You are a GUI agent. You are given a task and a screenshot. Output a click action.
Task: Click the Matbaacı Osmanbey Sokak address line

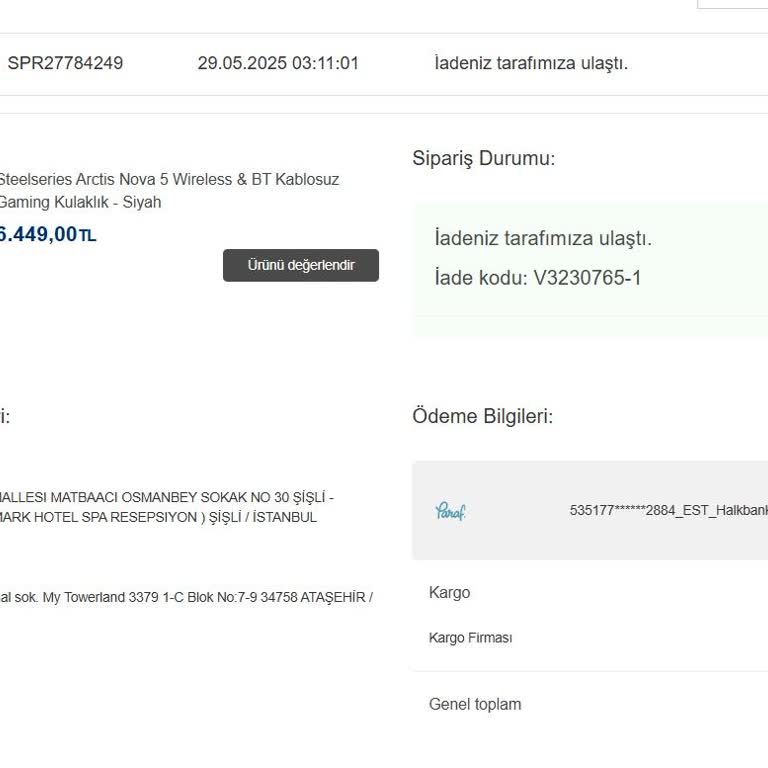(x=166, y=497)
